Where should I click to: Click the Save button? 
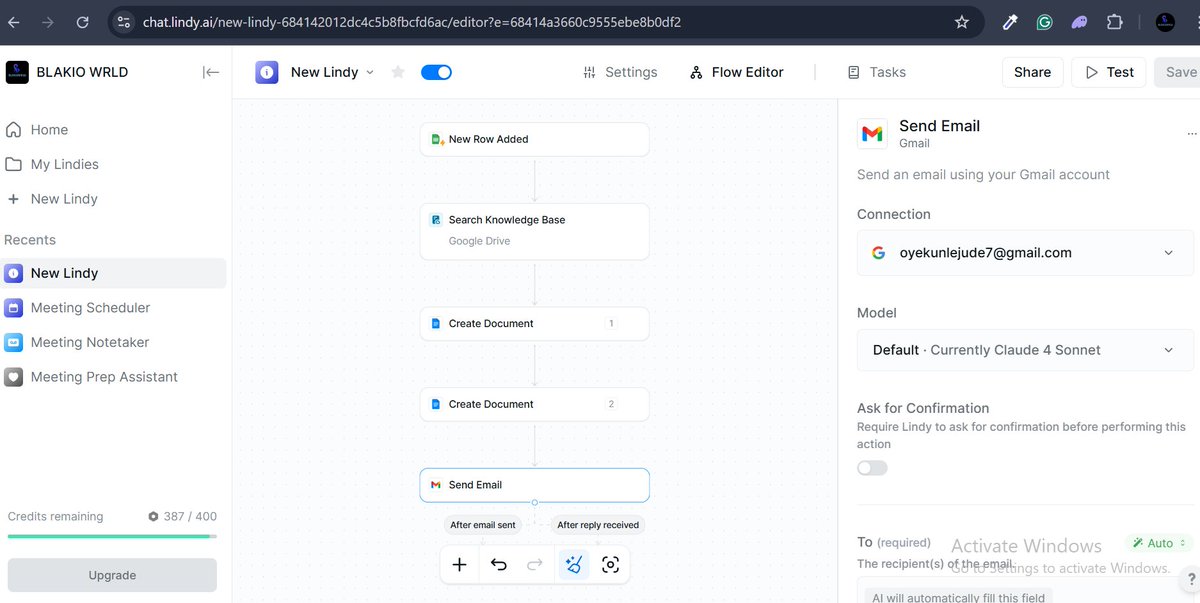(1178, 72)
